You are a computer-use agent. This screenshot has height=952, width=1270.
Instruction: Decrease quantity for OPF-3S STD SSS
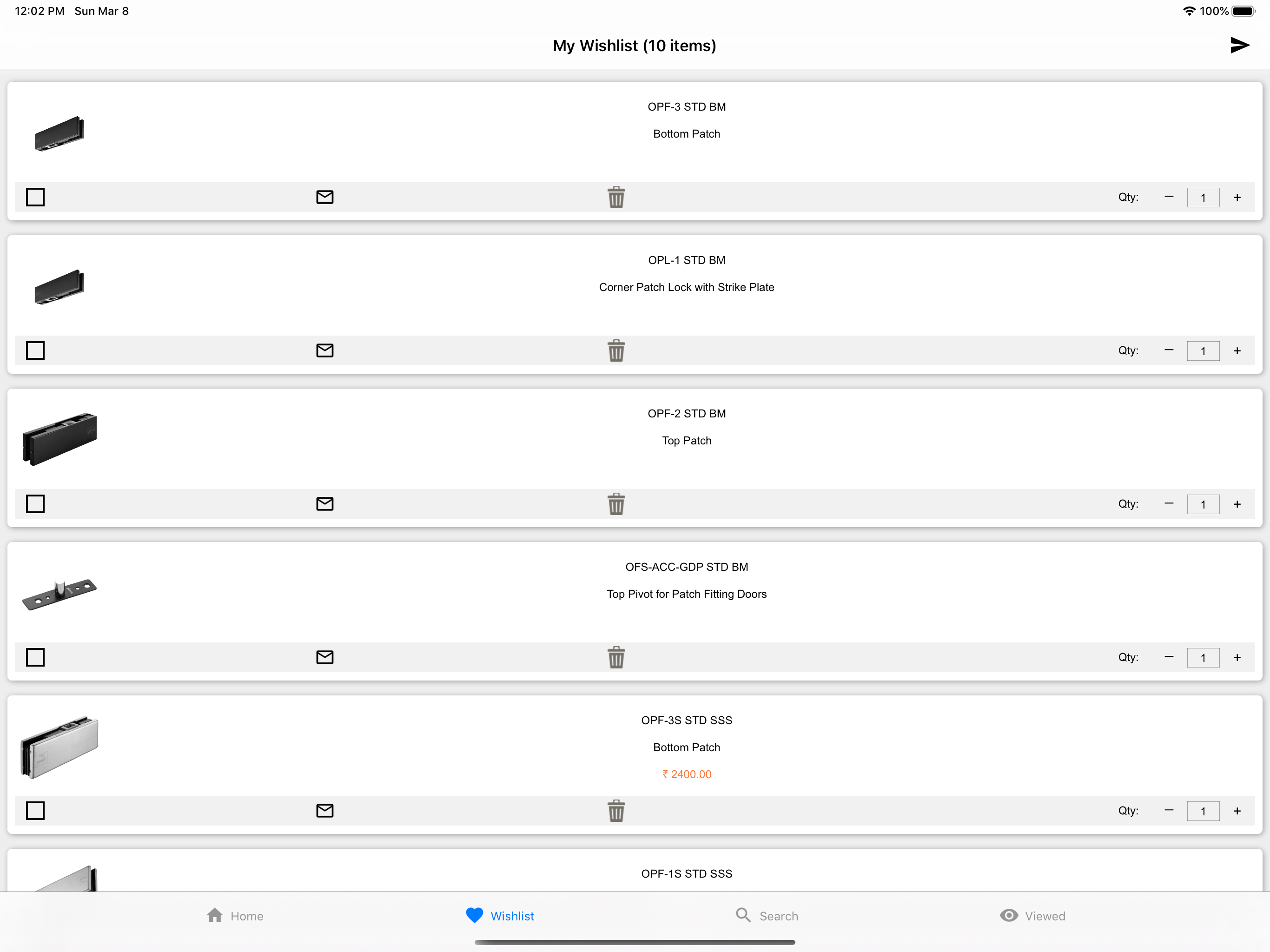(x=1168, y=810)
